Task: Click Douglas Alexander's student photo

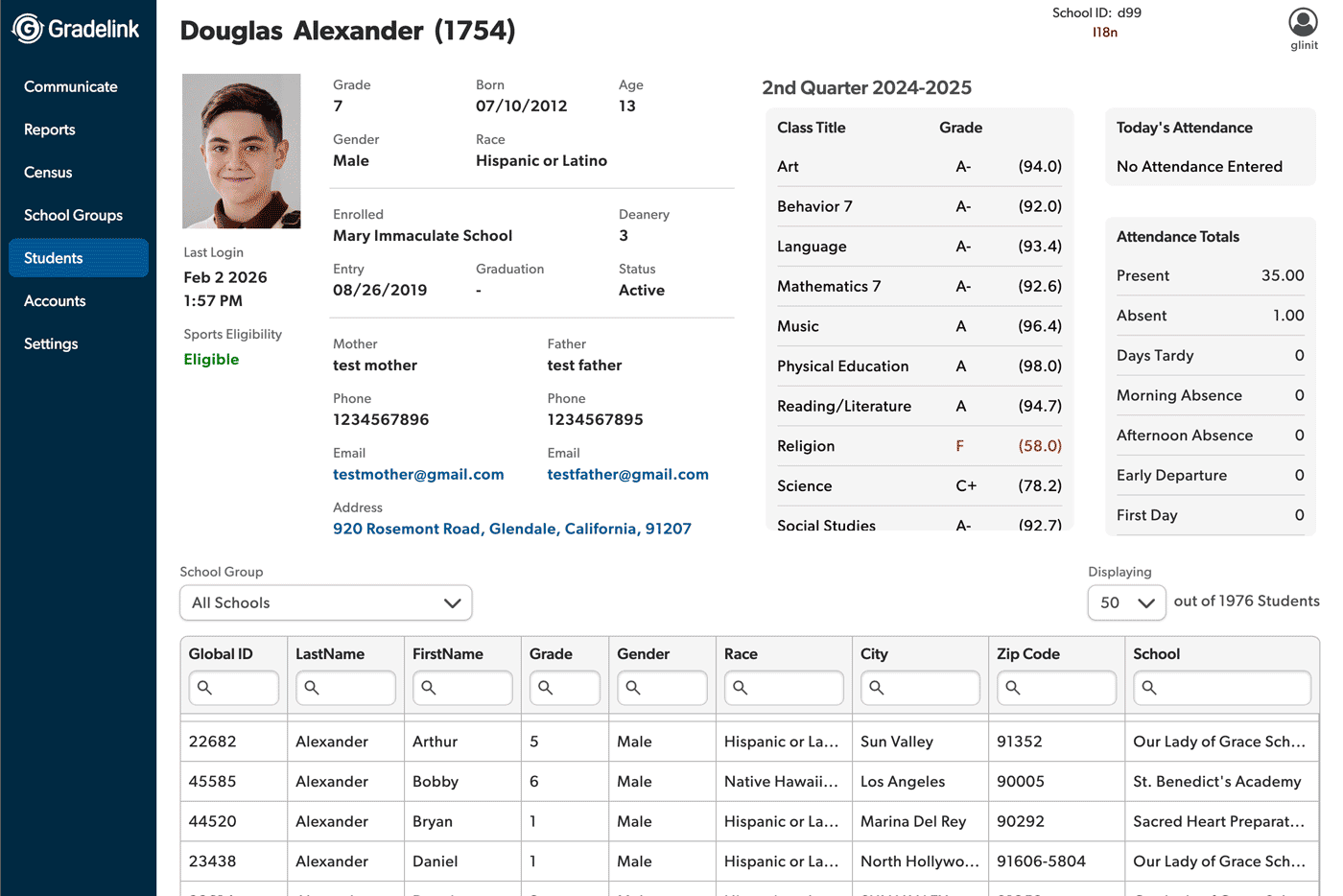Action: 242,152
